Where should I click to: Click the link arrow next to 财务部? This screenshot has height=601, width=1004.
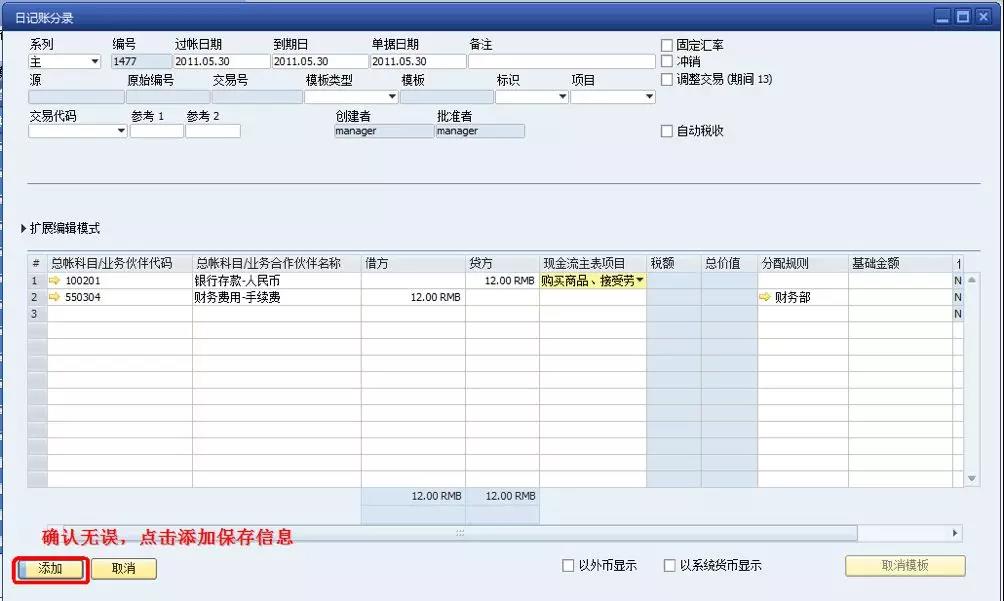click(x=762, y=297)
